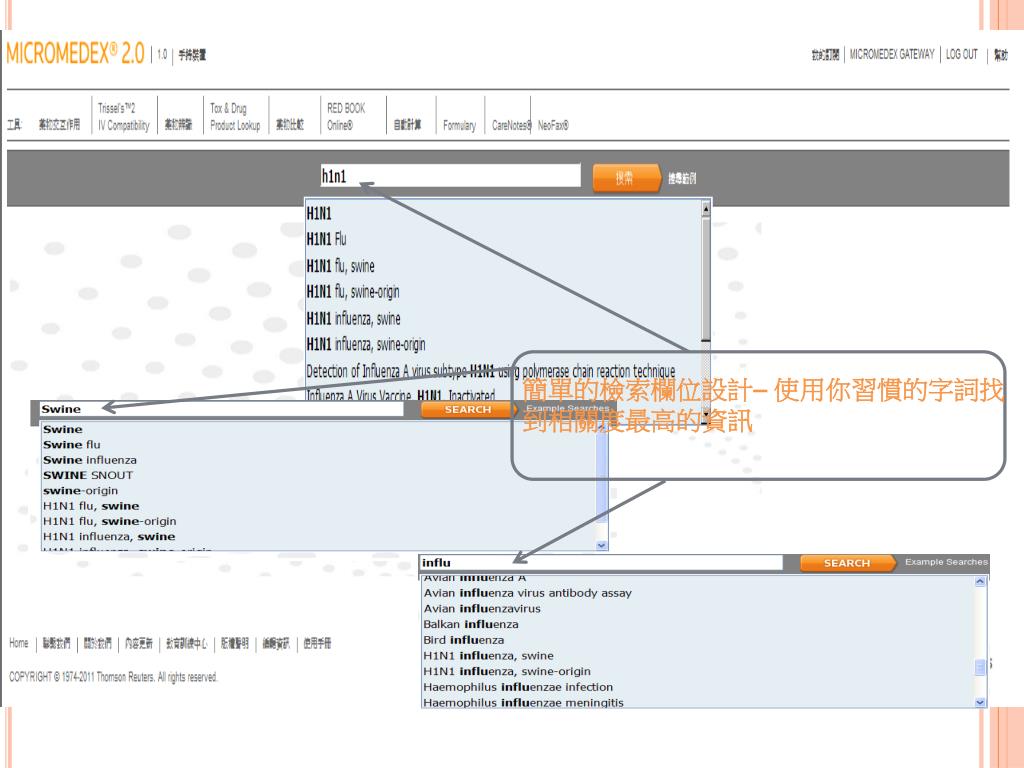Select the Avian influenzavirus suggestion
Image resolution: width=1024 pixels, height=768 pixels.
(x=482, y=609)
